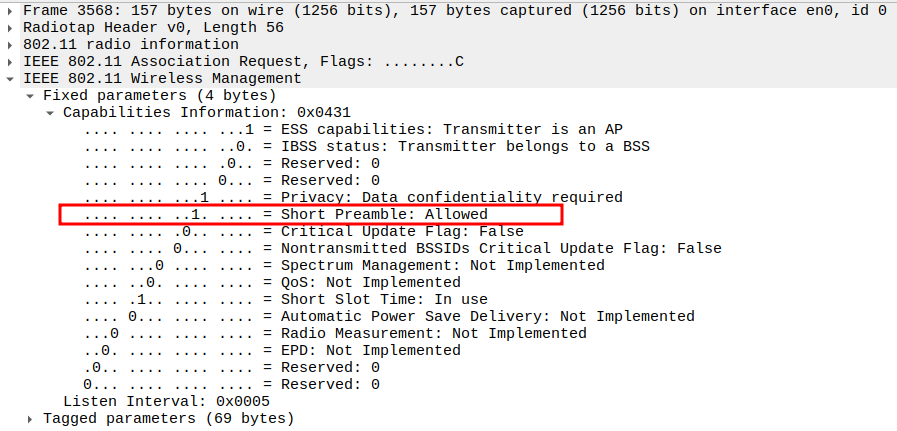This screenshot has height=431, width=897.
Task: Expand the IEEE 802.11 Association Request section
Action: 11,62
